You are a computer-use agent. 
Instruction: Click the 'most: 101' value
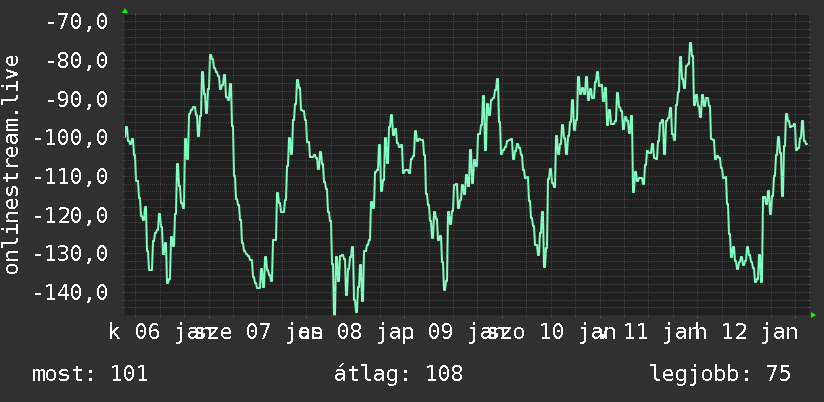click(90, 374)
